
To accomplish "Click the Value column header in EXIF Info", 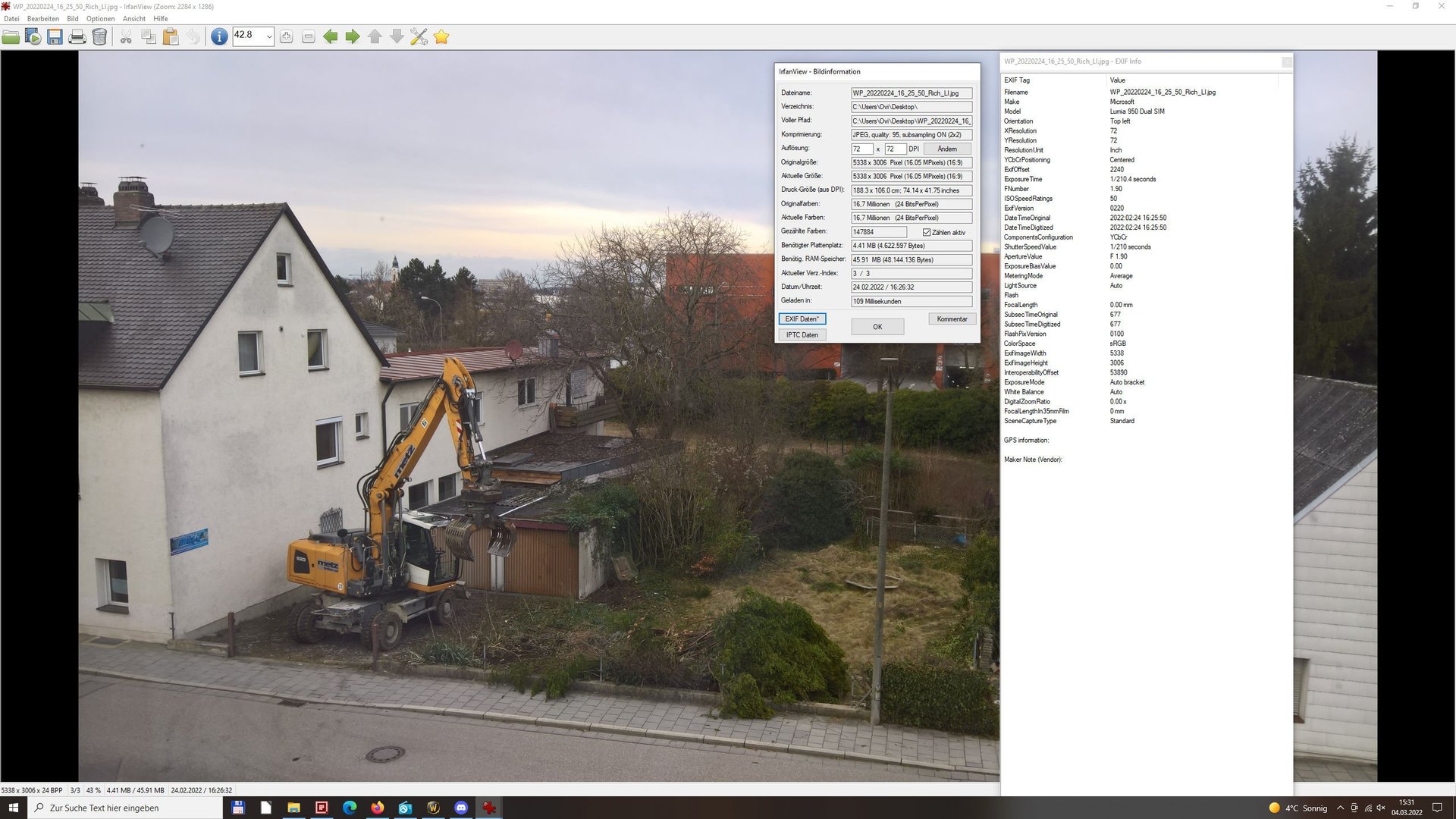I will point(1192,80).
